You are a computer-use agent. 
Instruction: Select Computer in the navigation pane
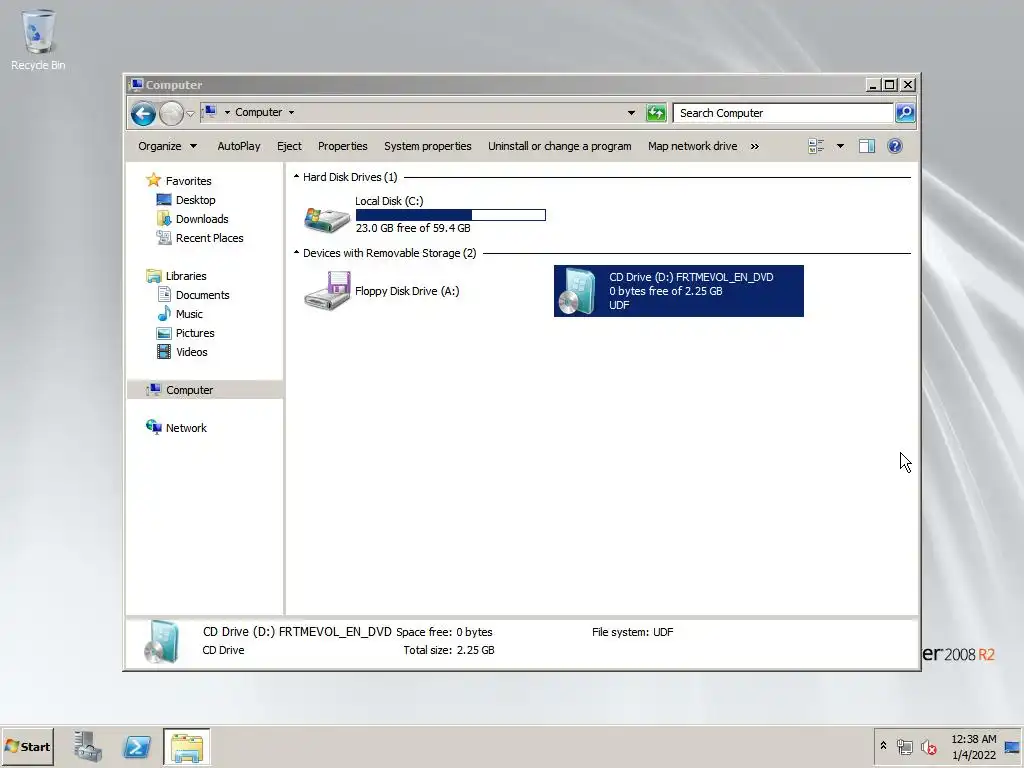189,390
